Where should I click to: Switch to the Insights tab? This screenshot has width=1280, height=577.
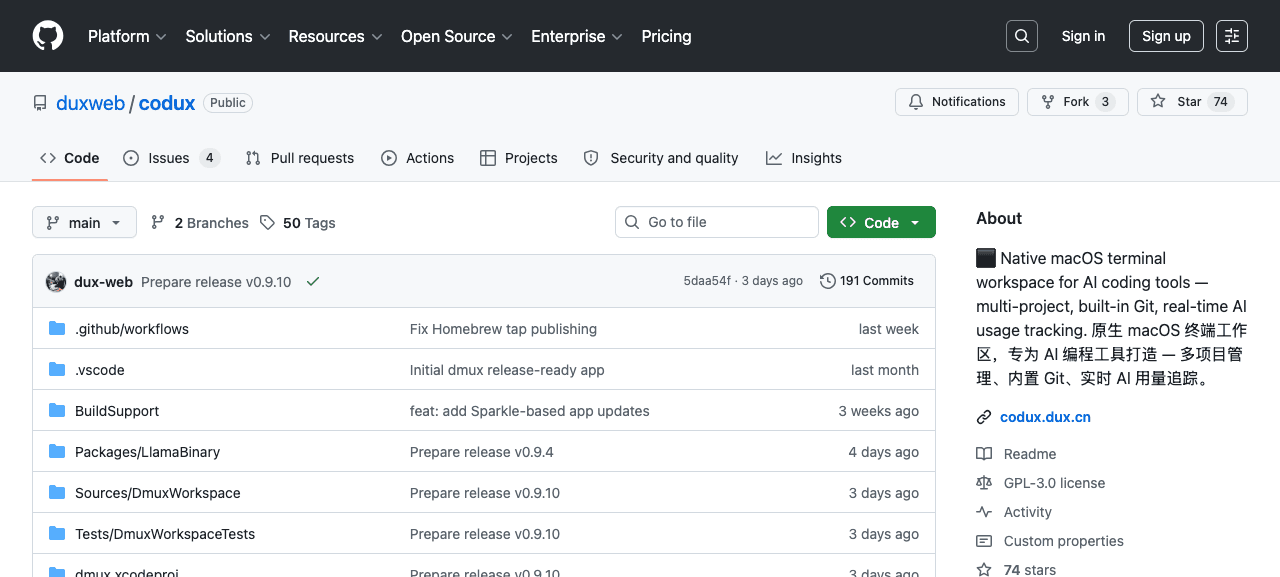pyautogui.click(x=803, y=158)
